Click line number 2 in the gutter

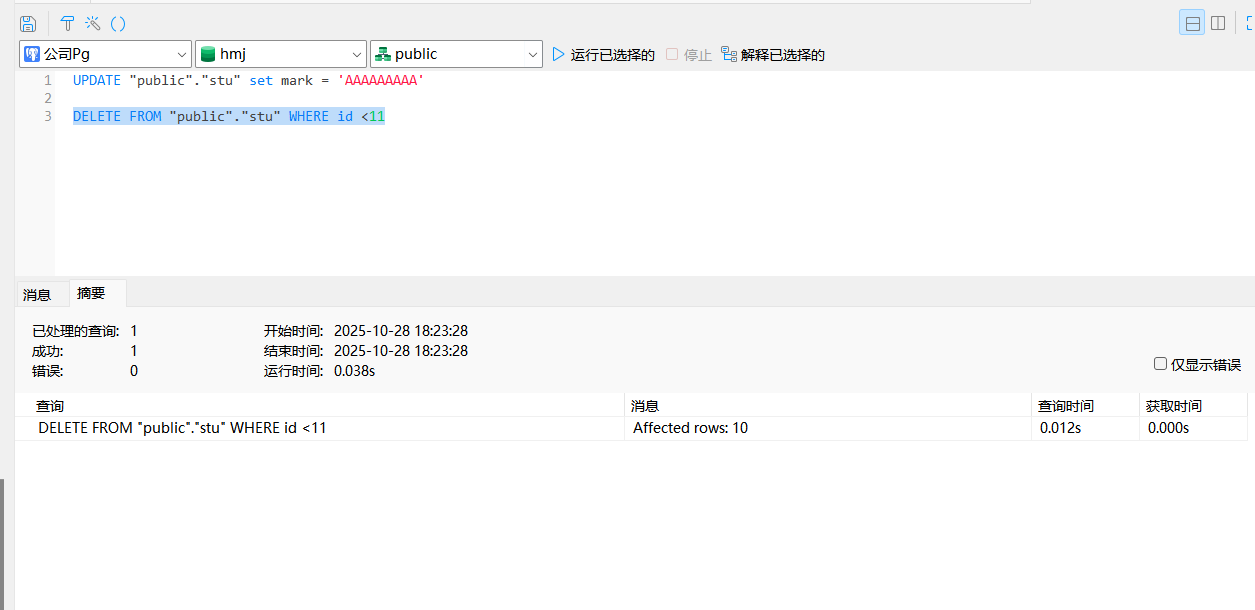point(47,98)
